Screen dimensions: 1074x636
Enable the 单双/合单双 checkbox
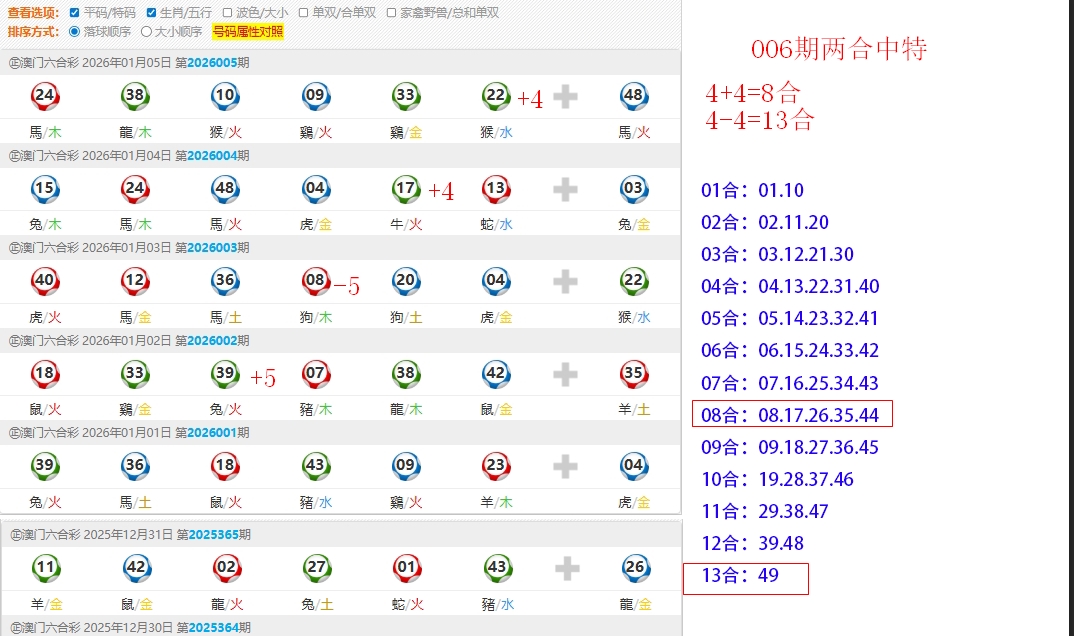pos(304,13)
